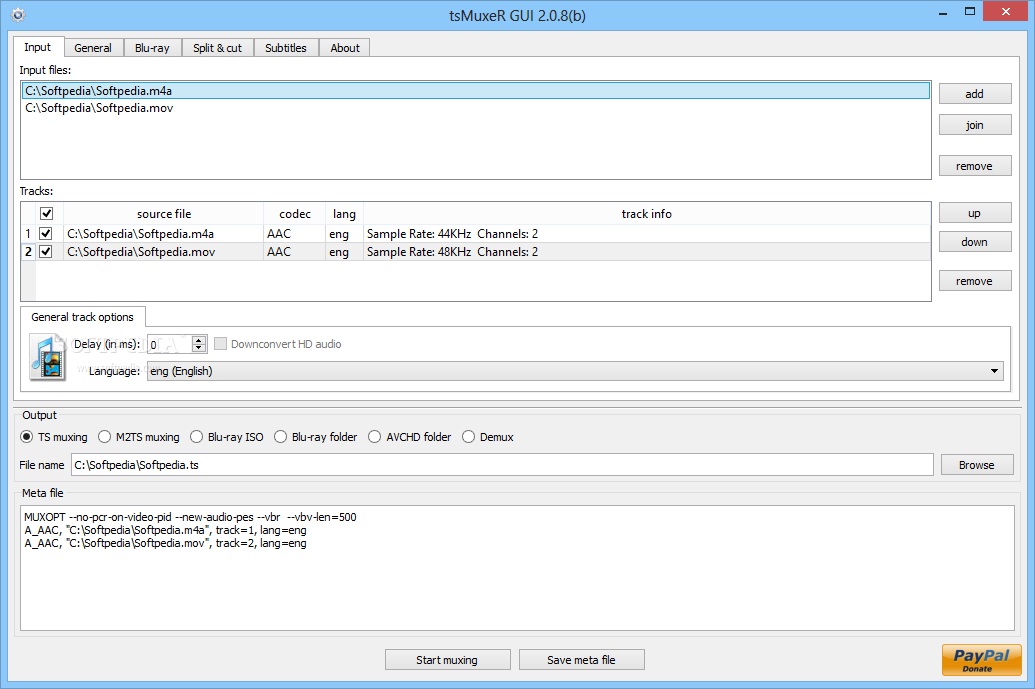Click meta line with Softpedia.m4a track=1
Viewport: 1035px width, 689px height.
coord(165,530)
